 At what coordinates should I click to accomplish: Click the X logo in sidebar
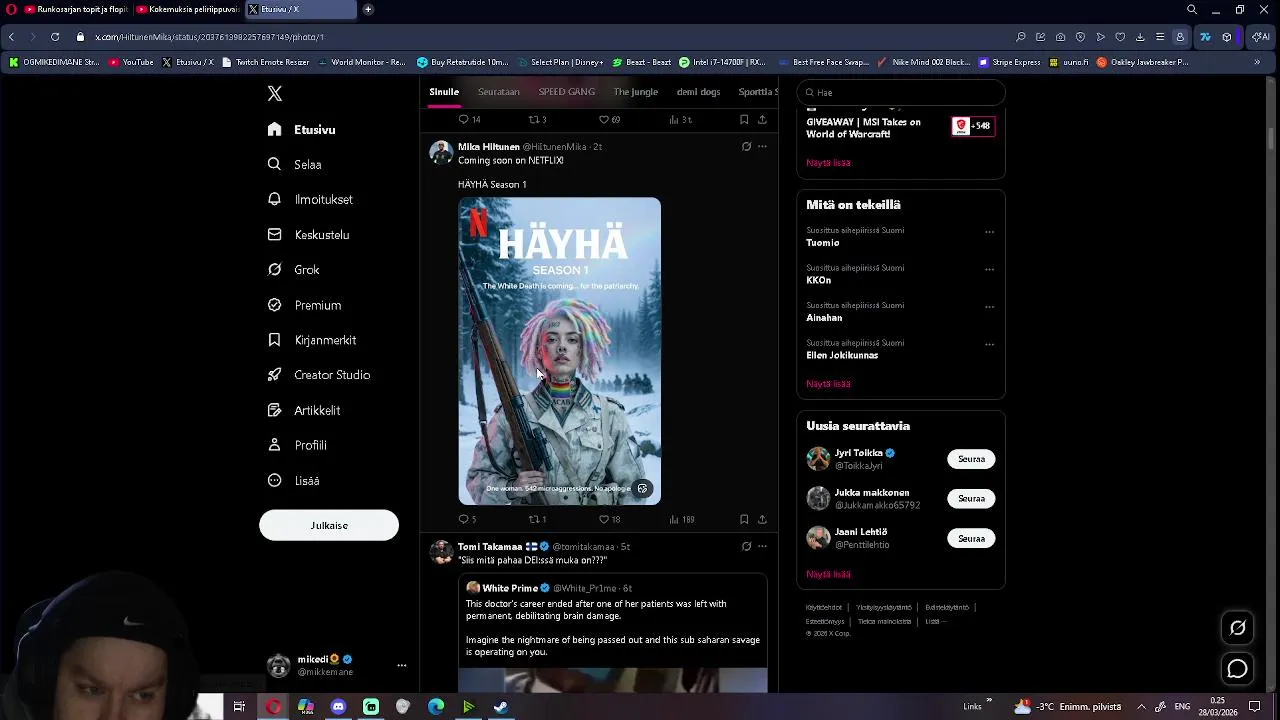click(x=275, y=94)
